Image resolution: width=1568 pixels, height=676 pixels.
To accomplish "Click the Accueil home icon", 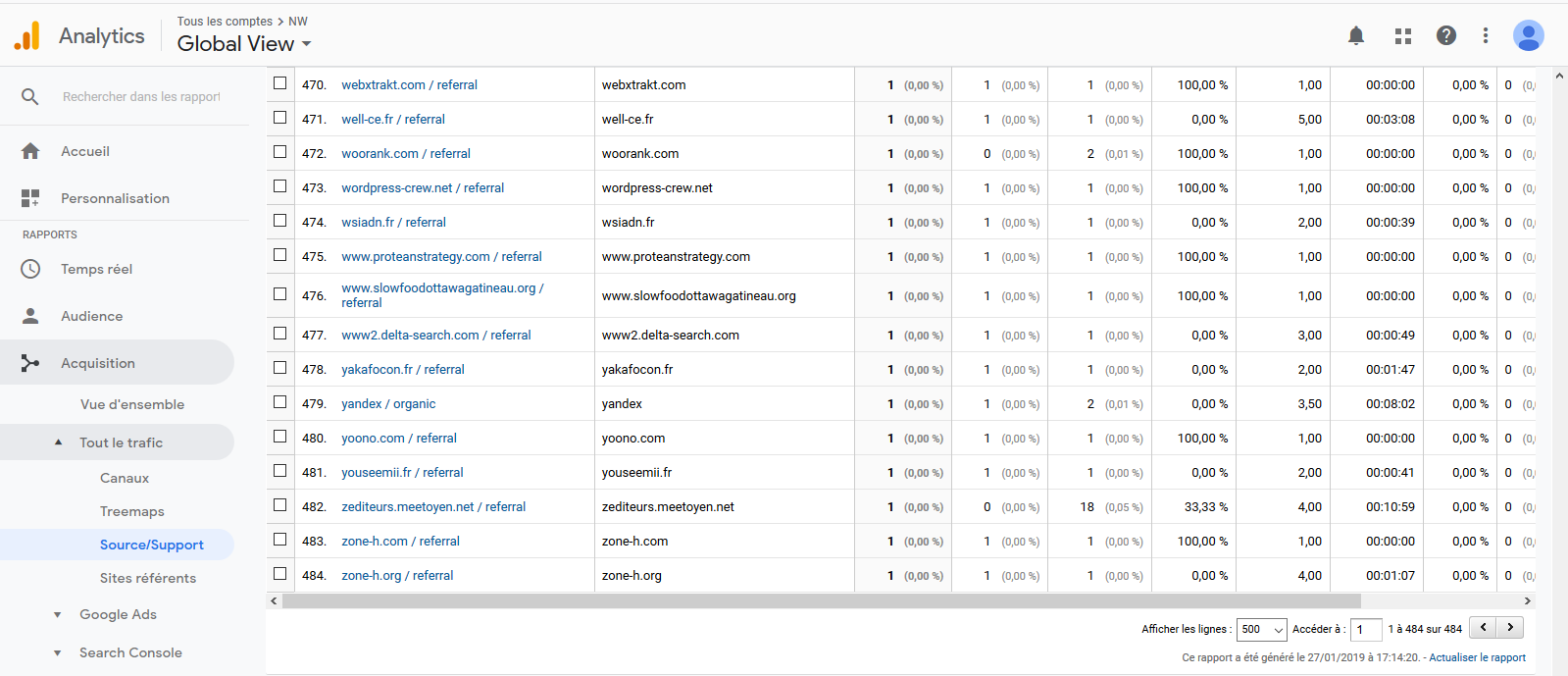I will [x=30, y=151].
